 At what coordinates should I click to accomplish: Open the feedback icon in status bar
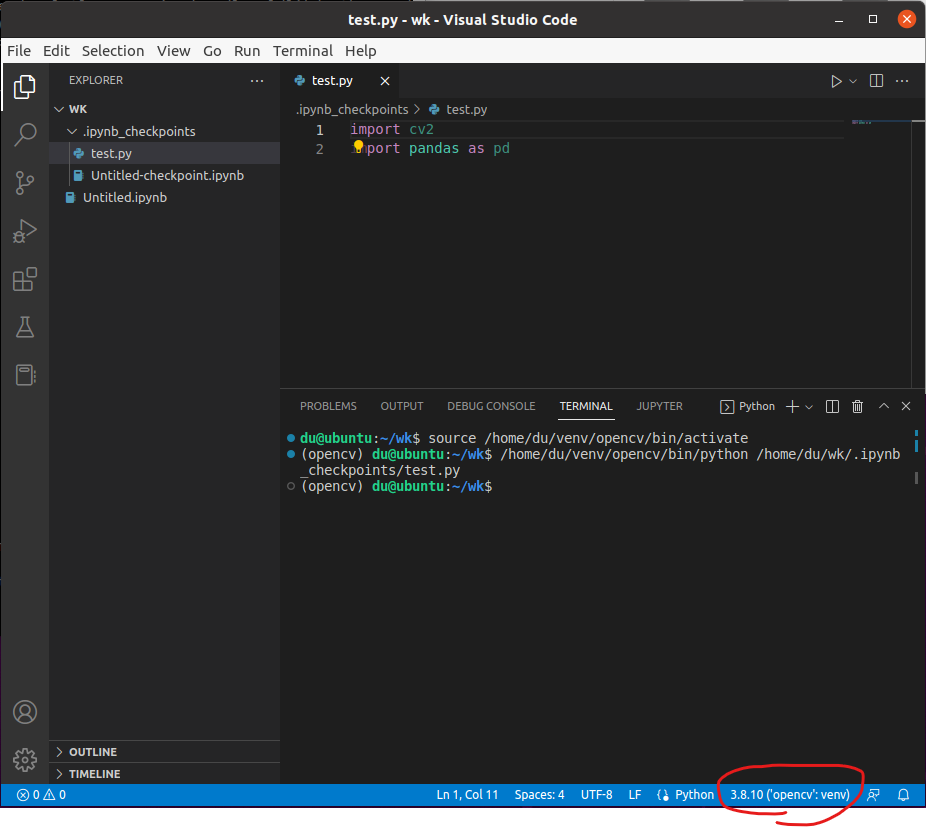click(873, 795)
